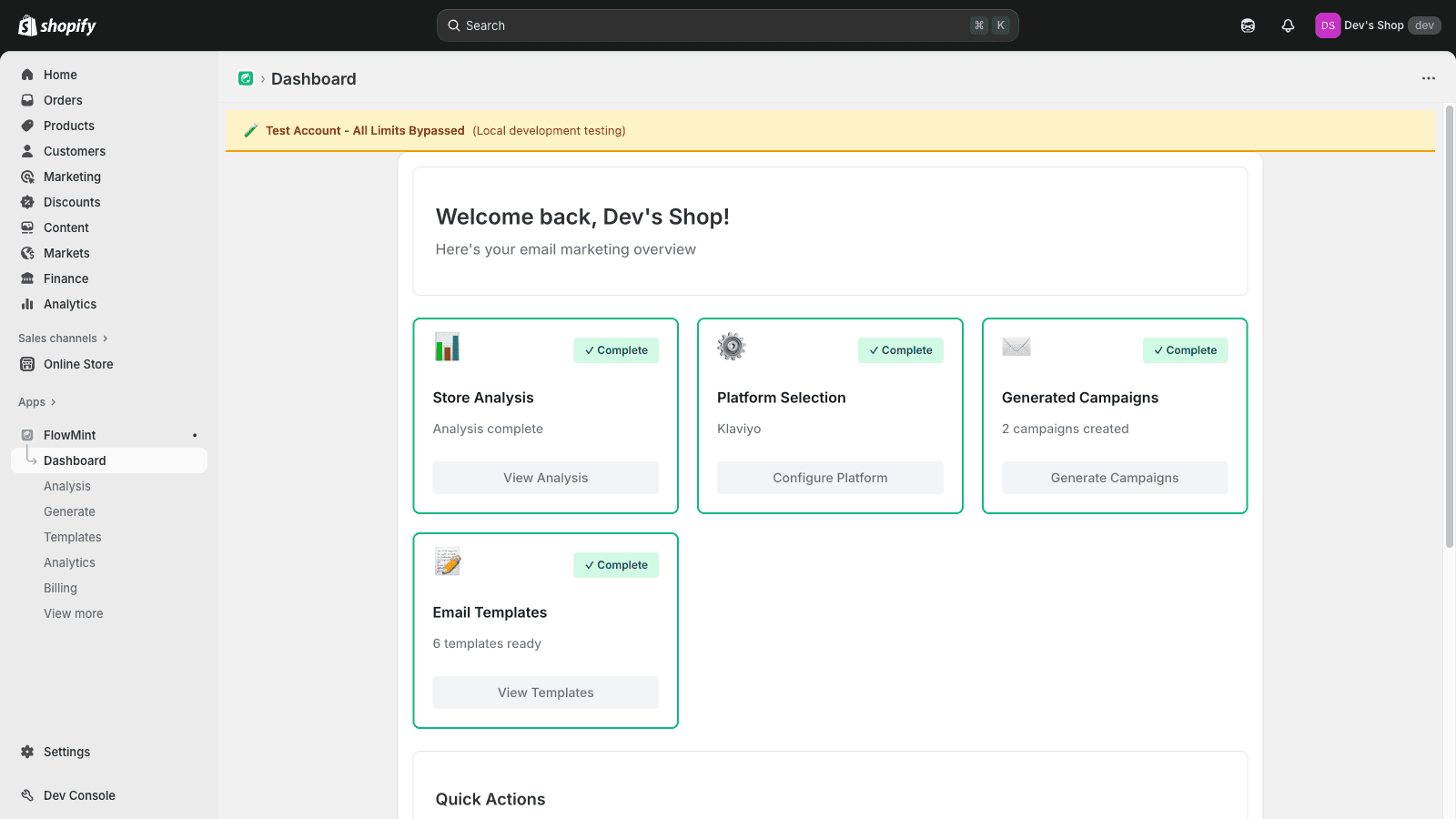Click the Generate Campaigns button
The height and width of the screenshot is (819, 1456).
(1114, 477)
